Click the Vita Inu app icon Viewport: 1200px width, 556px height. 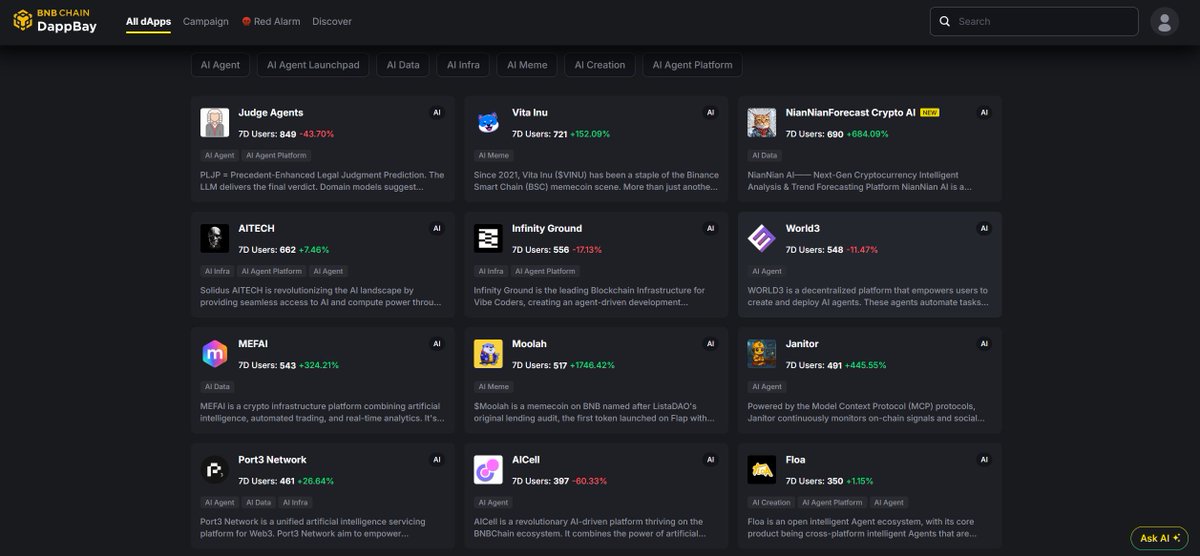488,122
